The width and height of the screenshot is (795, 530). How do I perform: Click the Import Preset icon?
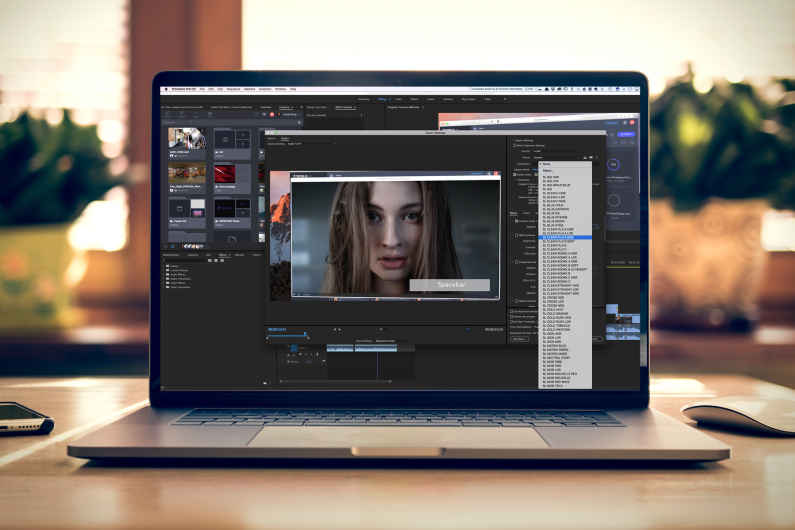click(x=593, y=157)
